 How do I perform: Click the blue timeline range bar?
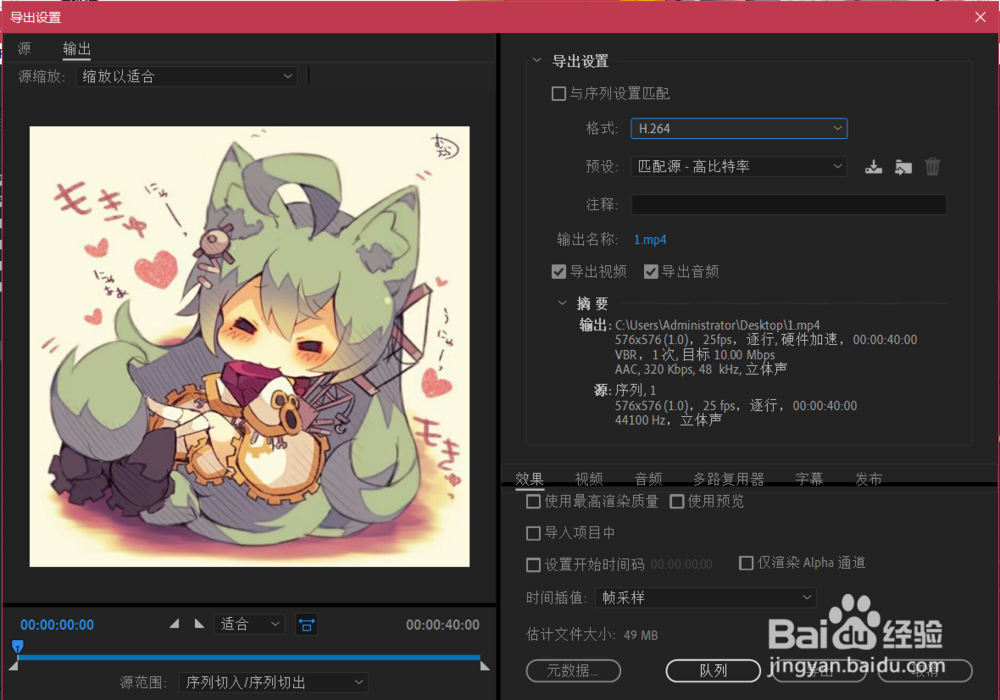click(249, 657)
